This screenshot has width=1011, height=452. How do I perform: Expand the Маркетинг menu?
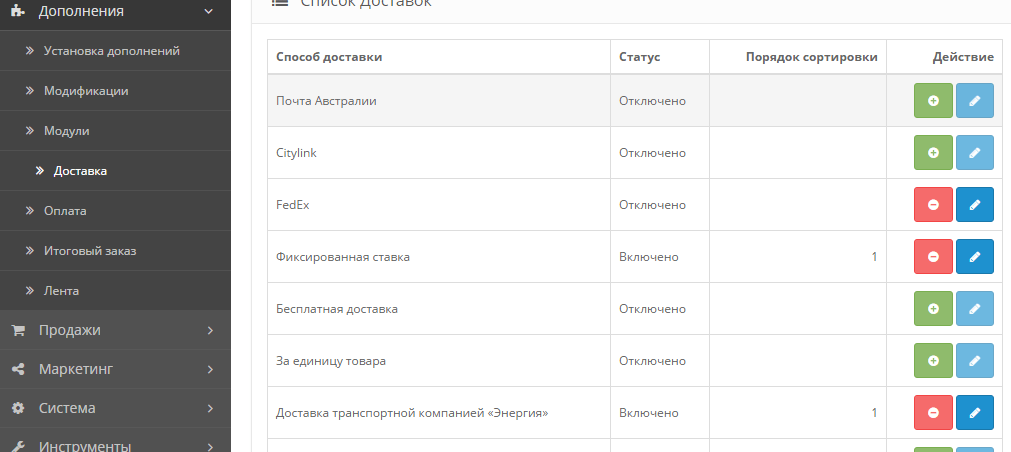pos(115,369)
